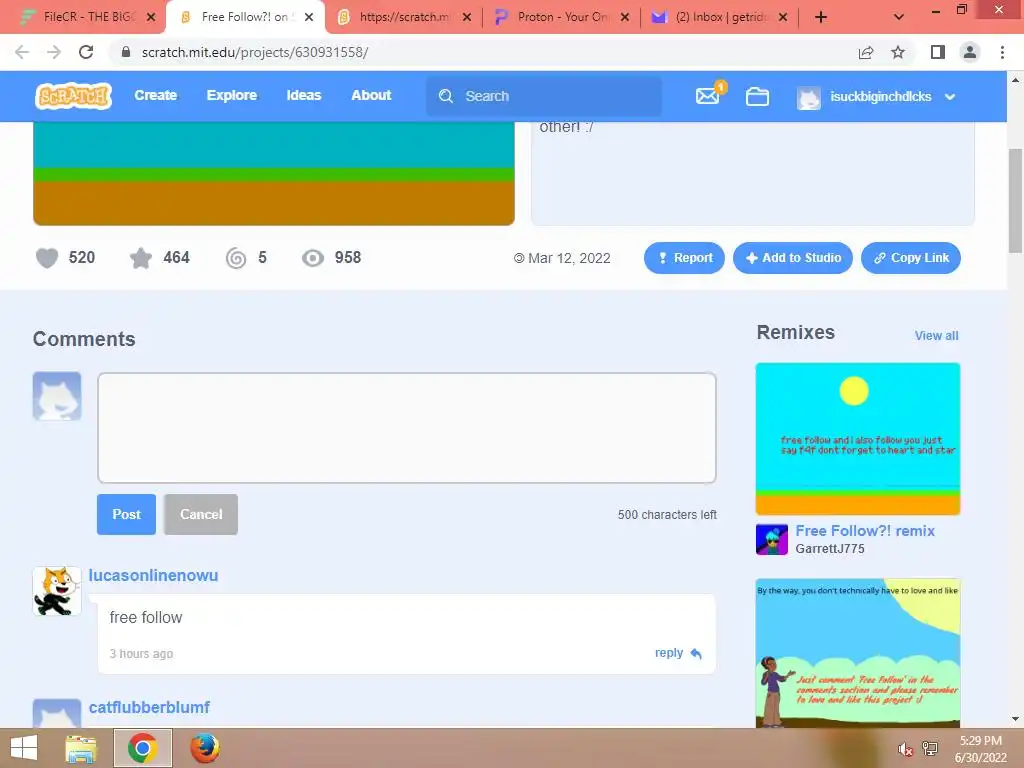Expand the account dropdown arrow
This screenshot has height=768, width=1024.
coord(950,97)
